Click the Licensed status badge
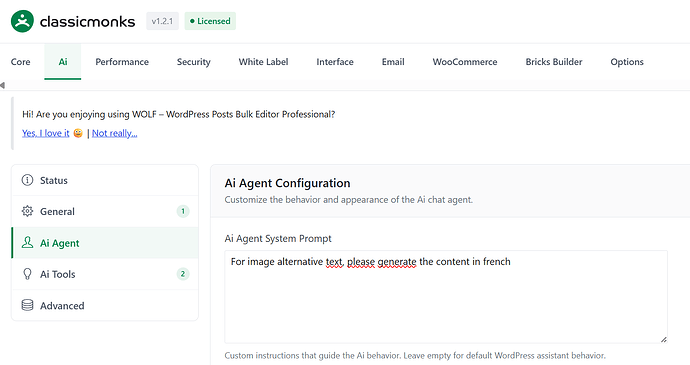 pos(210,21)
